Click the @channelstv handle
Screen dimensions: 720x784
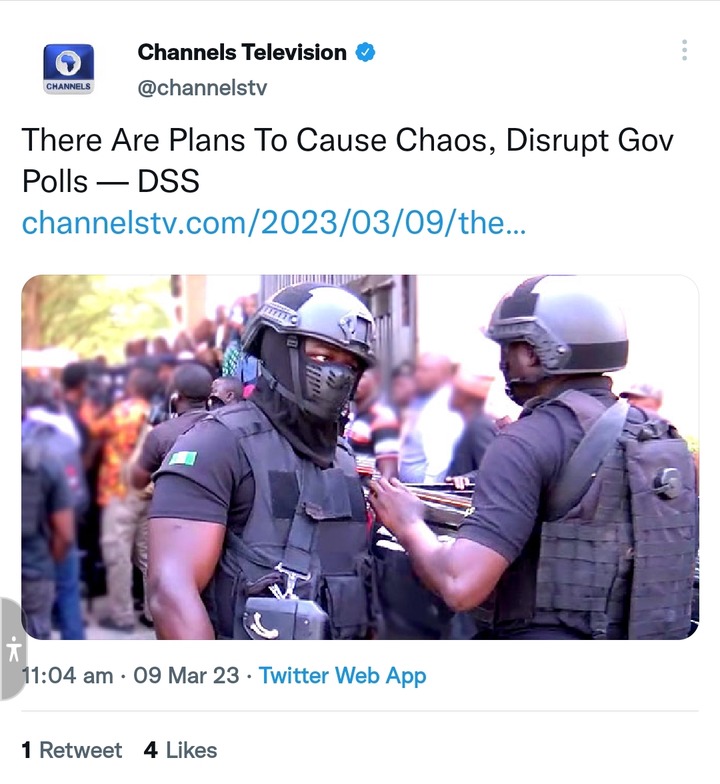coord(202,88)
